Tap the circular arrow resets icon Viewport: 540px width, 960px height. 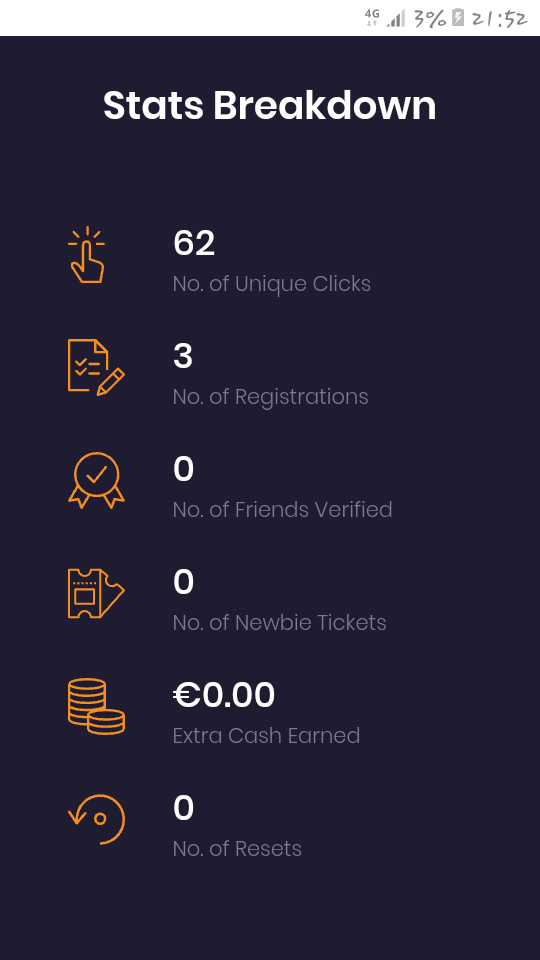coord(96,819)
